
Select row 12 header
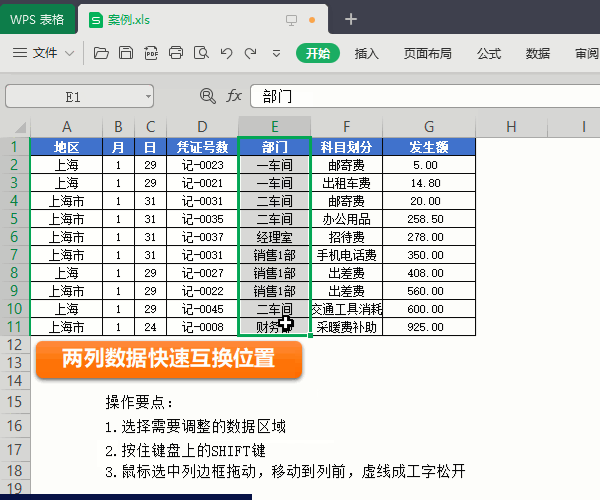coord(15,345)
